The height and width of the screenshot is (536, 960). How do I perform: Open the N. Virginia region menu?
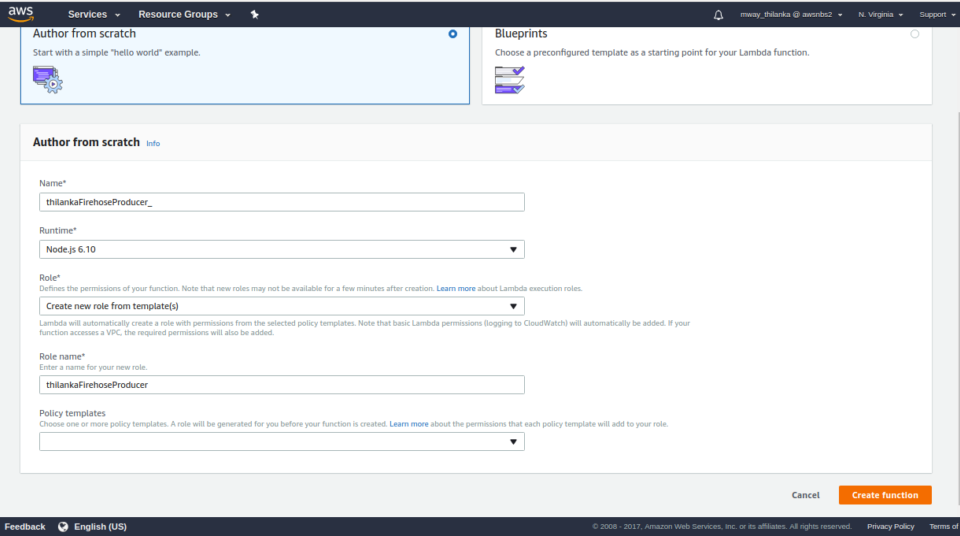[x=880, y=15]
